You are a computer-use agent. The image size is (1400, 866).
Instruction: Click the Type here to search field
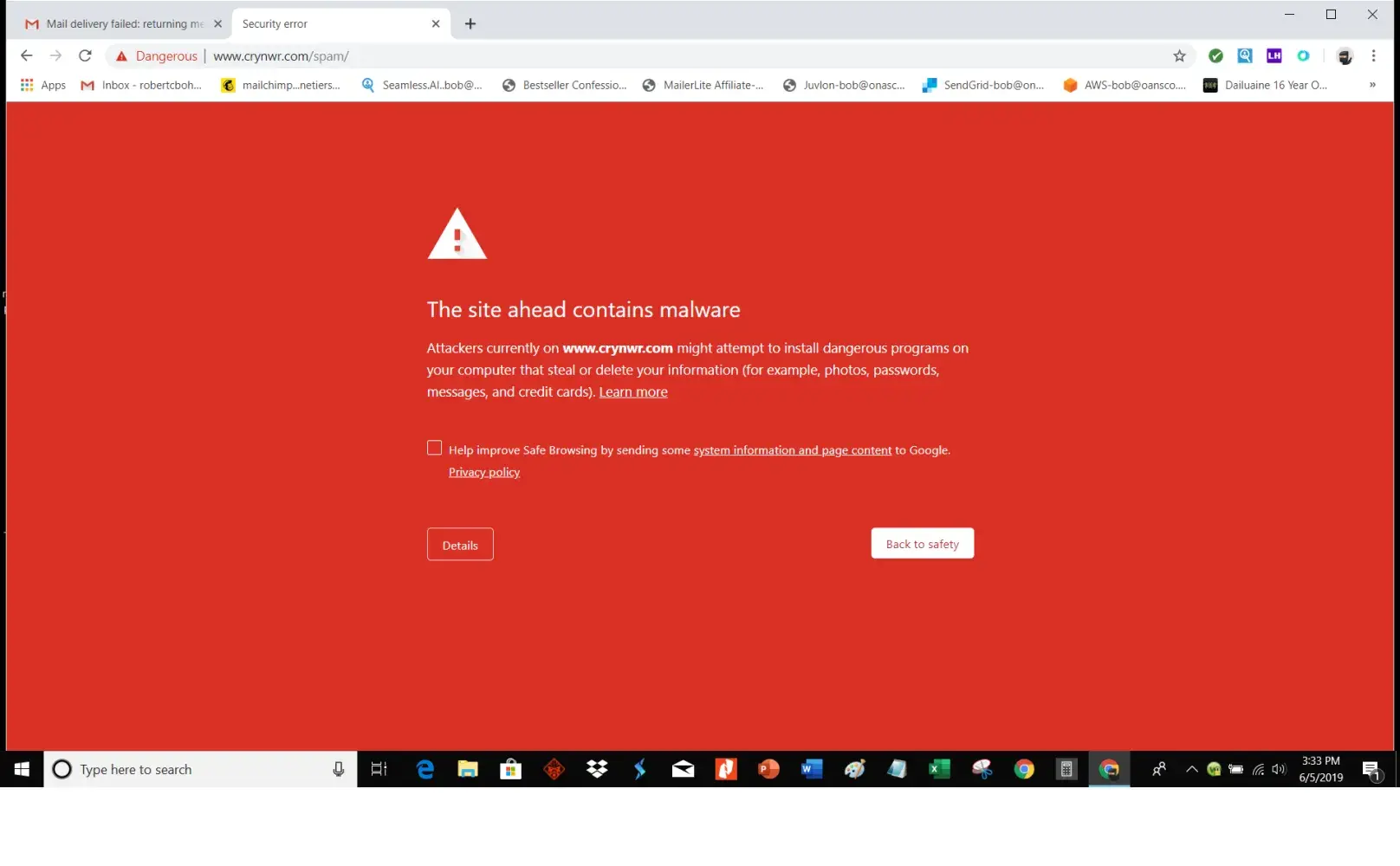(x=200, y=769)
